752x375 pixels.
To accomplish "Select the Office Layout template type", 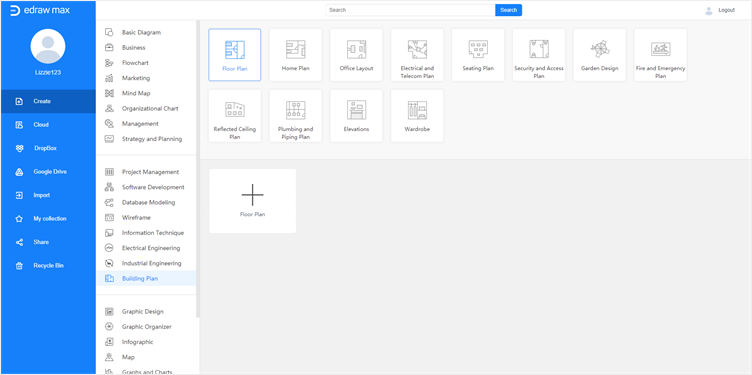I will click(356, 55).
